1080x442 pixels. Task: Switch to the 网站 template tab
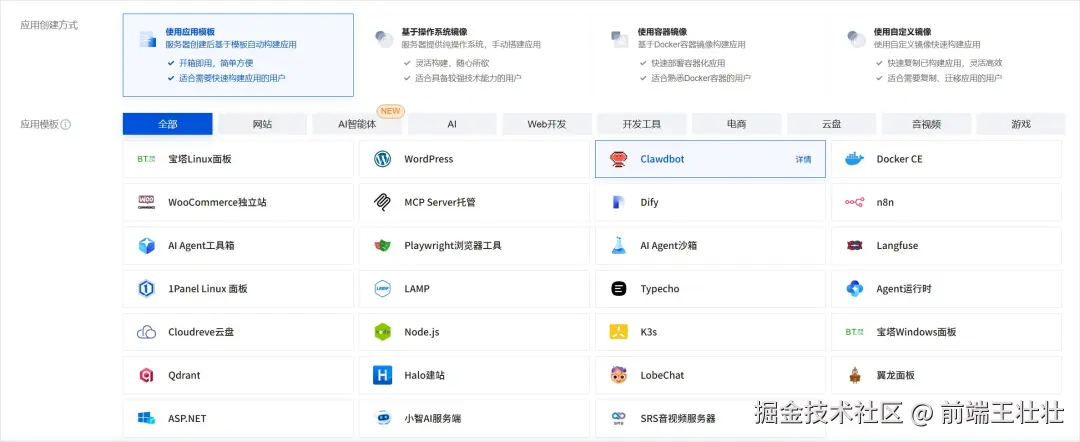pos(262,124)
